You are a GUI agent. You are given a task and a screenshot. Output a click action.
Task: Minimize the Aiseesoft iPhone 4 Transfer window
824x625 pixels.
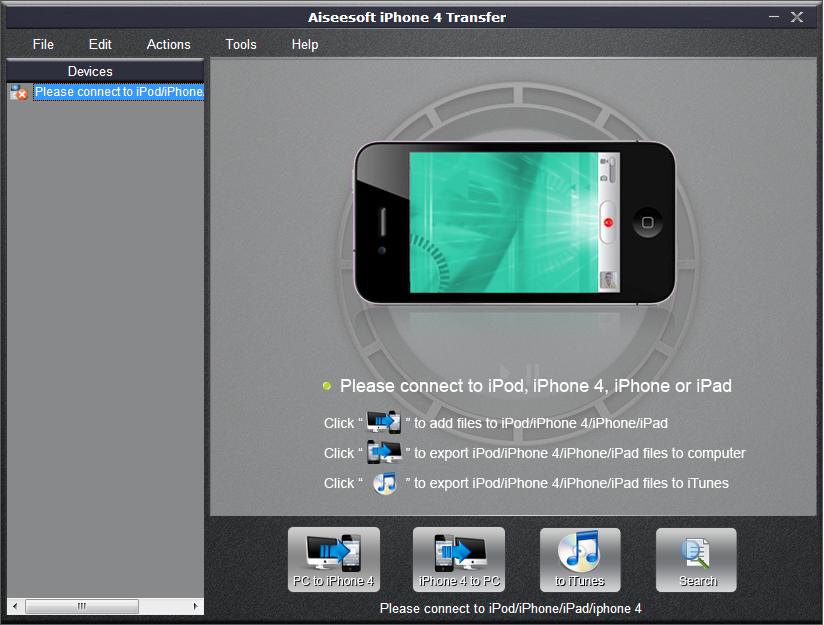pos(774,17)
